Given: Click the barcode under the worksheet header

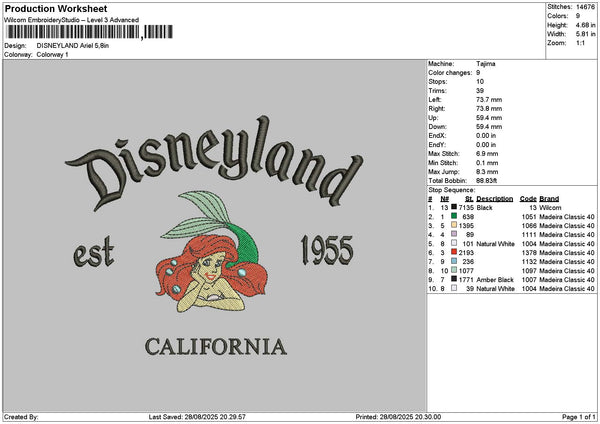Looking at the screenshot, I should (90, 32).
